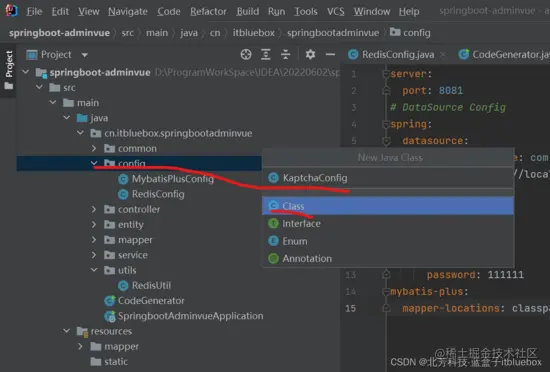
Task: Choose Annotation in New Java Class popup
Action: [x=388, y=258]
